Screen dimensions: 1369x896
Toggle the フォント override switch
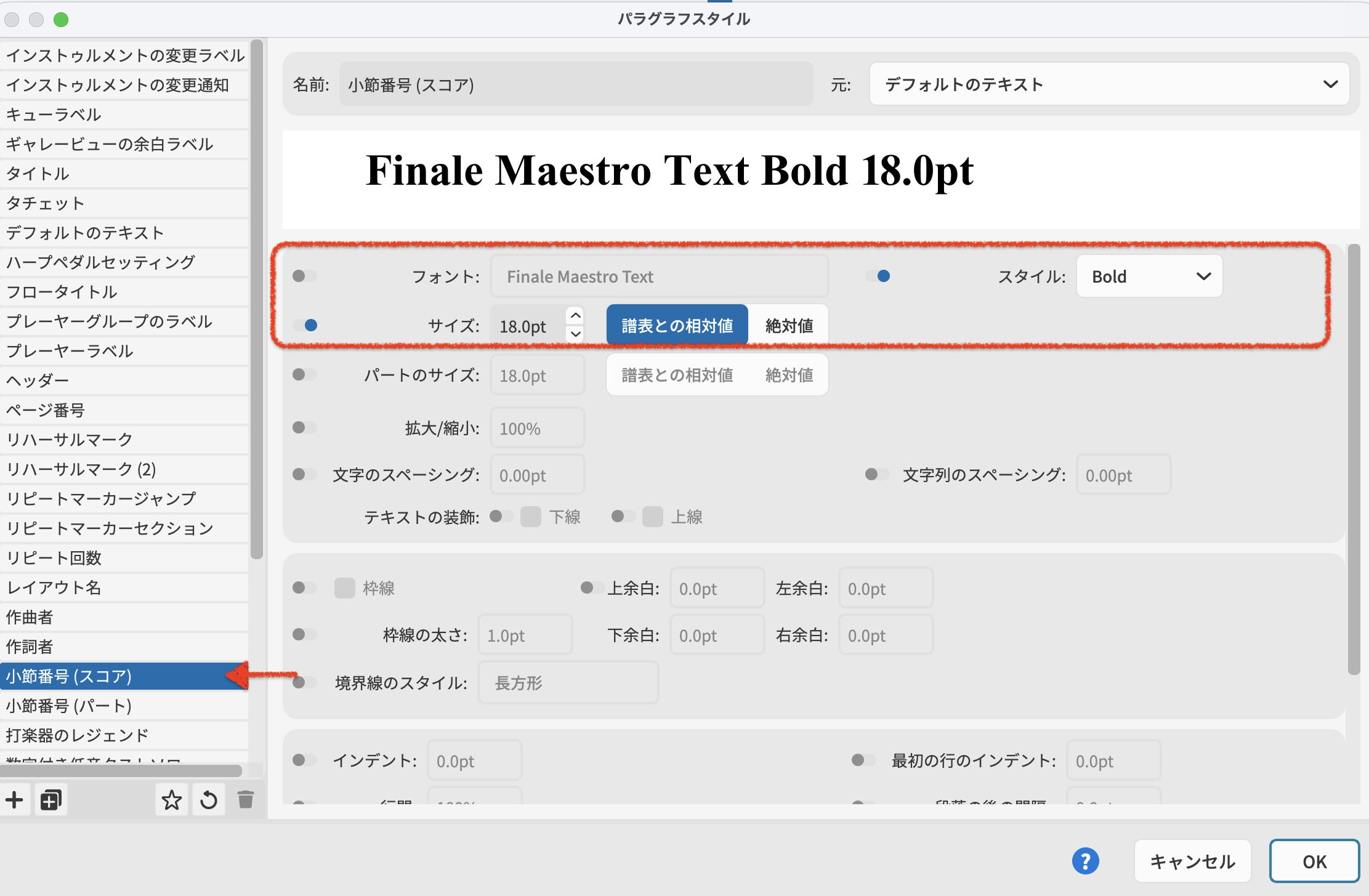coord(304,276)
